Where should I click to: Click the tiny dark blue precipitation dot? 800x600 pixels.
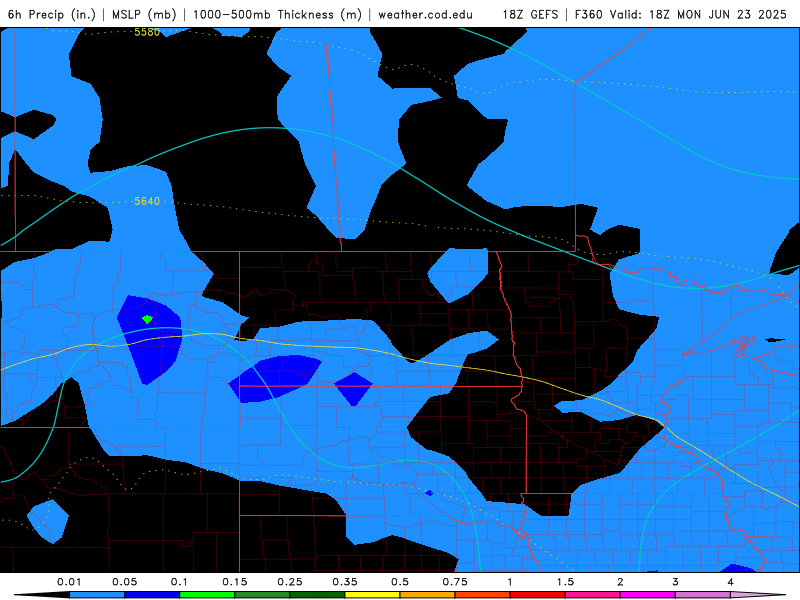click(x=429, y=493)
